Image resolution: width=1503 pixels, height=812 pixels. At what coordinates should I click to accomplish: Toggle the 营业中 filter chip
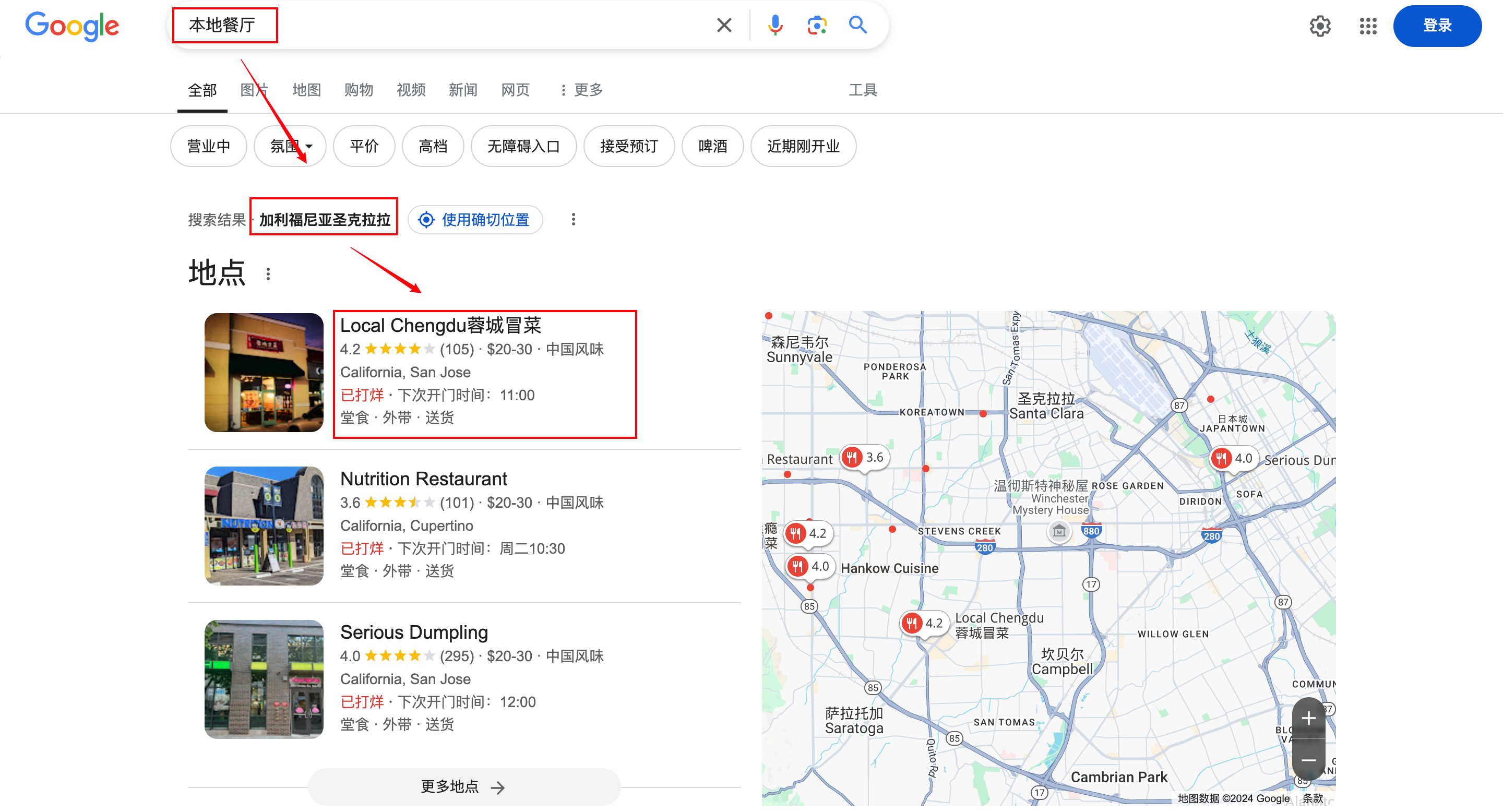[208, 146]
